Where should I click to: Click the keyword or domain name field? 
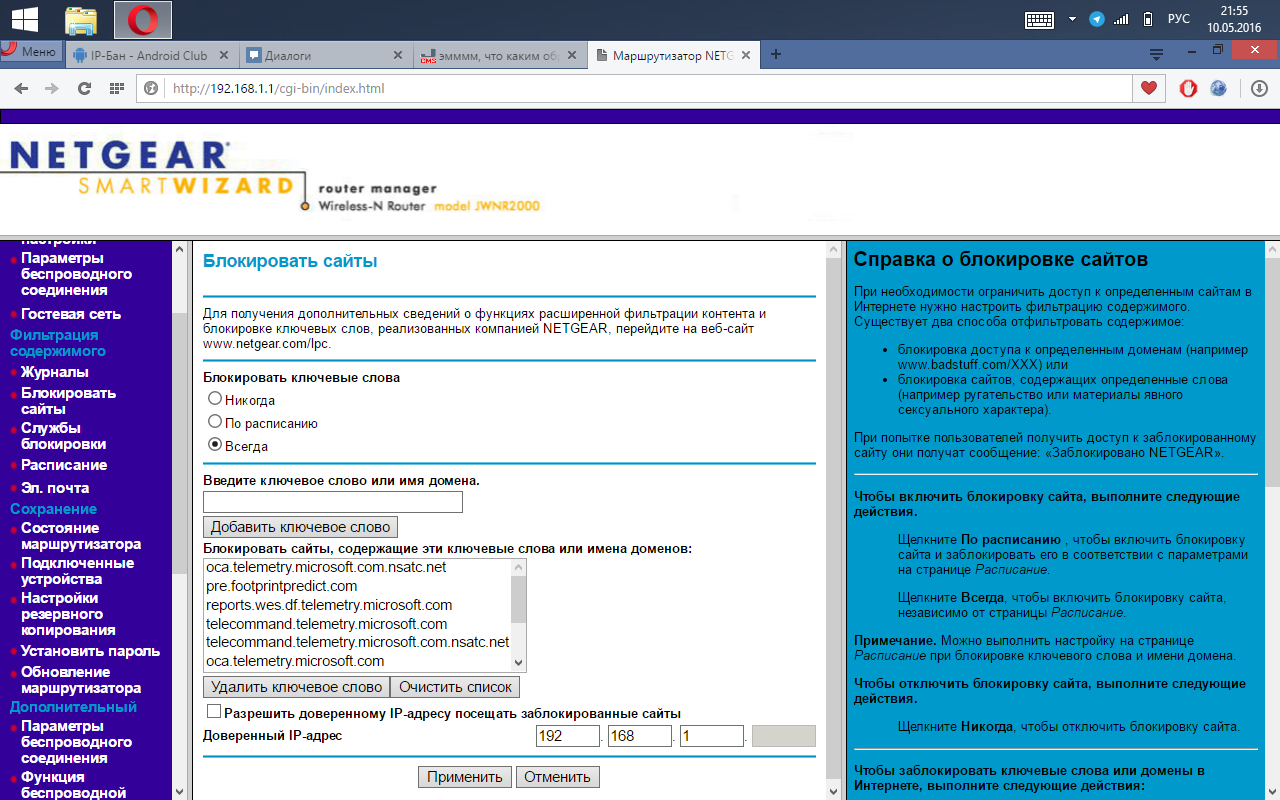333,502
